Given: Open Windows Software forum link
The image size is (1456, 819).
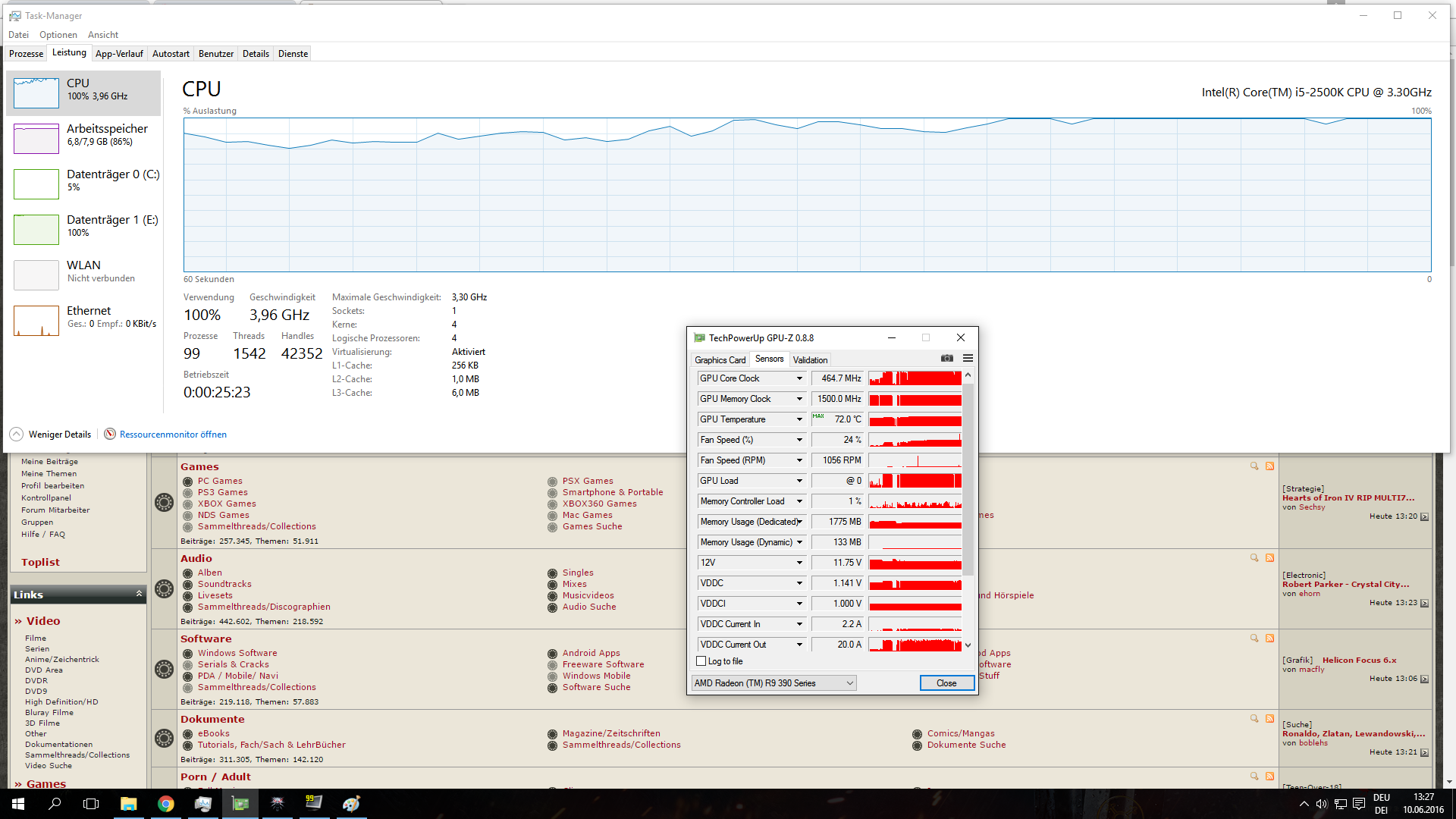Looking at the screenshot, I should (237, 653).
